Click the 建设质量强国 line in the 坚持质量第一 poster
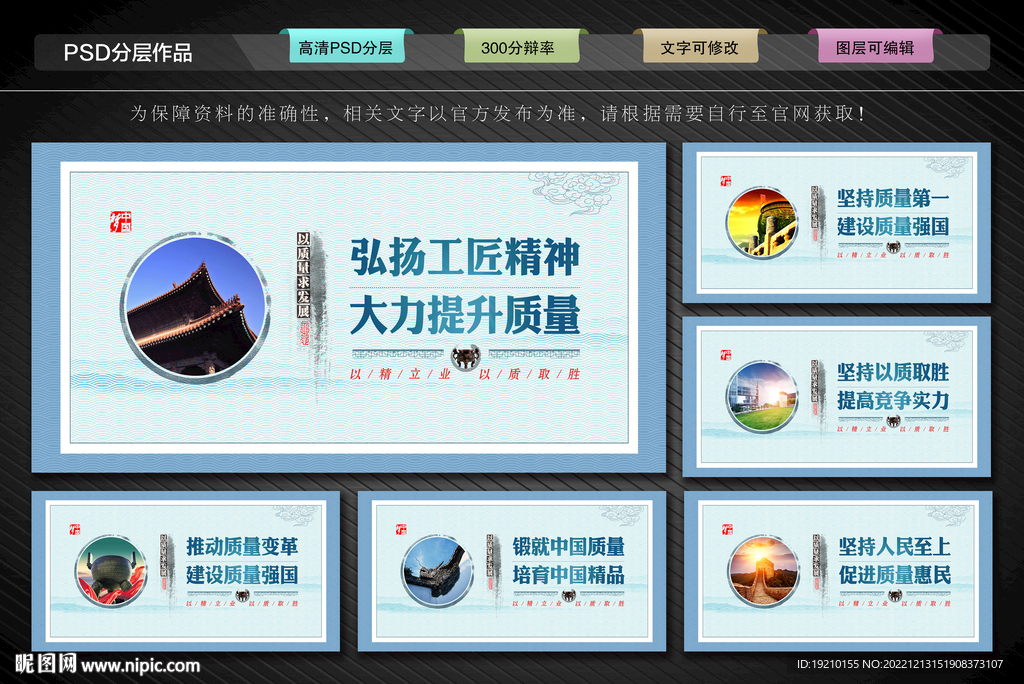This screenshot has height=684, width=1024. tap(893, 227)
